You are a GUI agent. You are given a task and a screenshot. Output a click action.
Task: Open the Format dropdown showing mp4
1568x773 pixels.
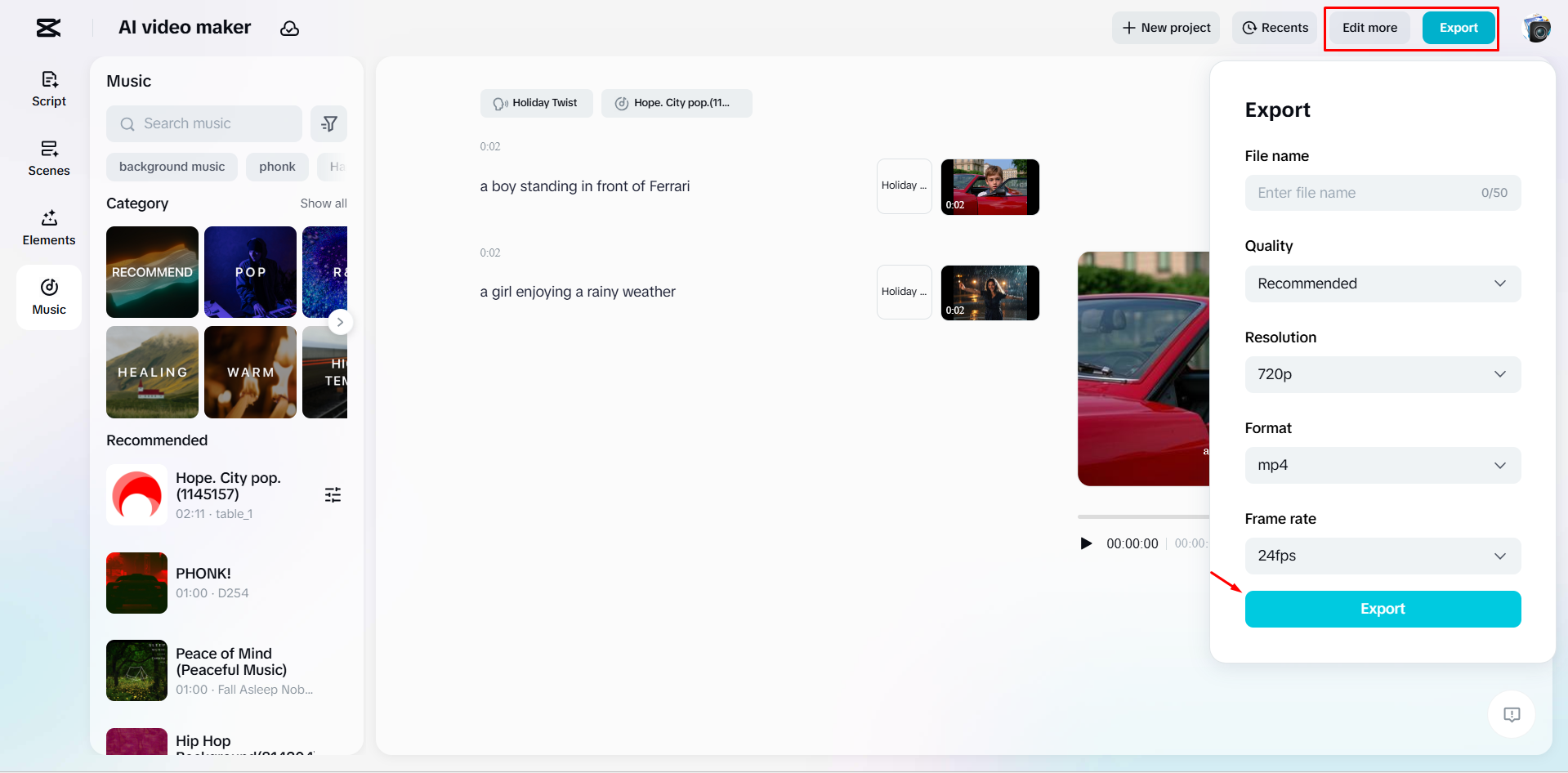click(x=1382, y=465)
